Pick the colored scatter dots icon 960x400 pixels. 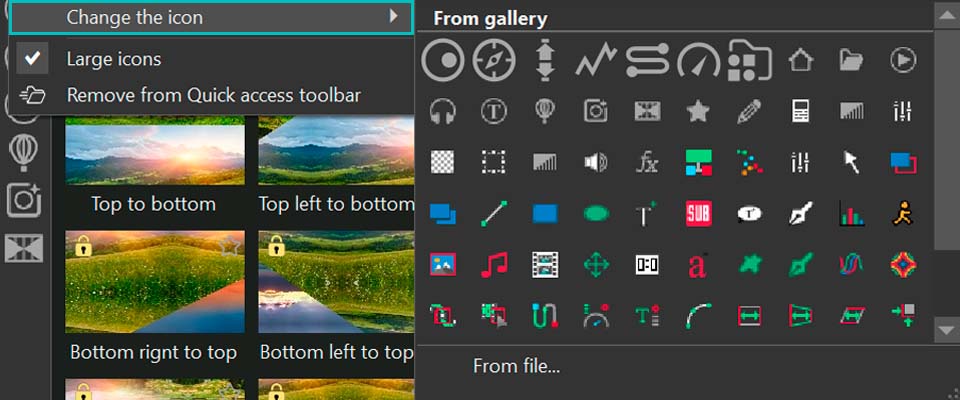coord(750,163)
